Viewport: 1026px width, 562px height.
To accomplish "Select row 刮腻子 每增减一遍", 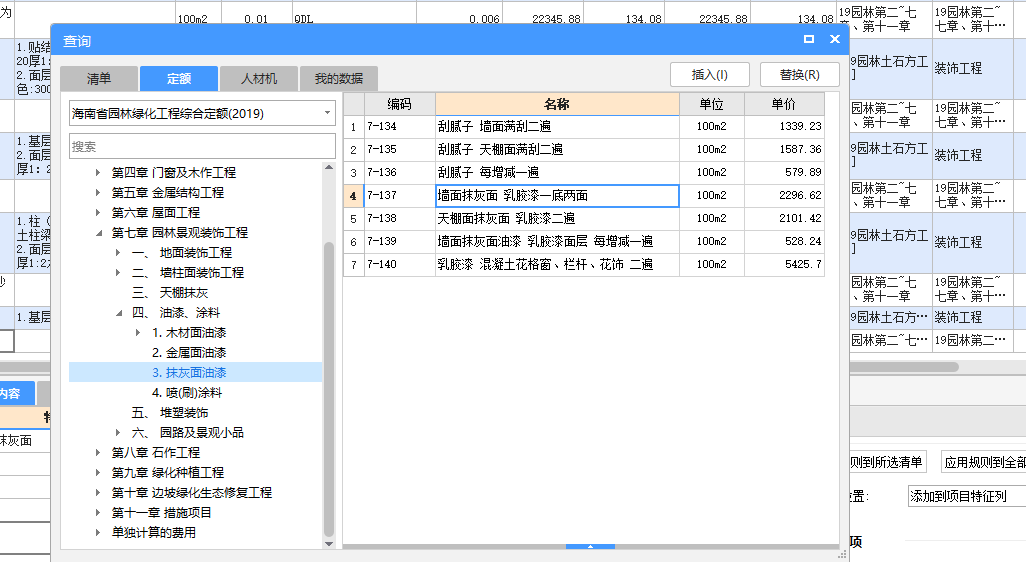I will coord(584,172).
